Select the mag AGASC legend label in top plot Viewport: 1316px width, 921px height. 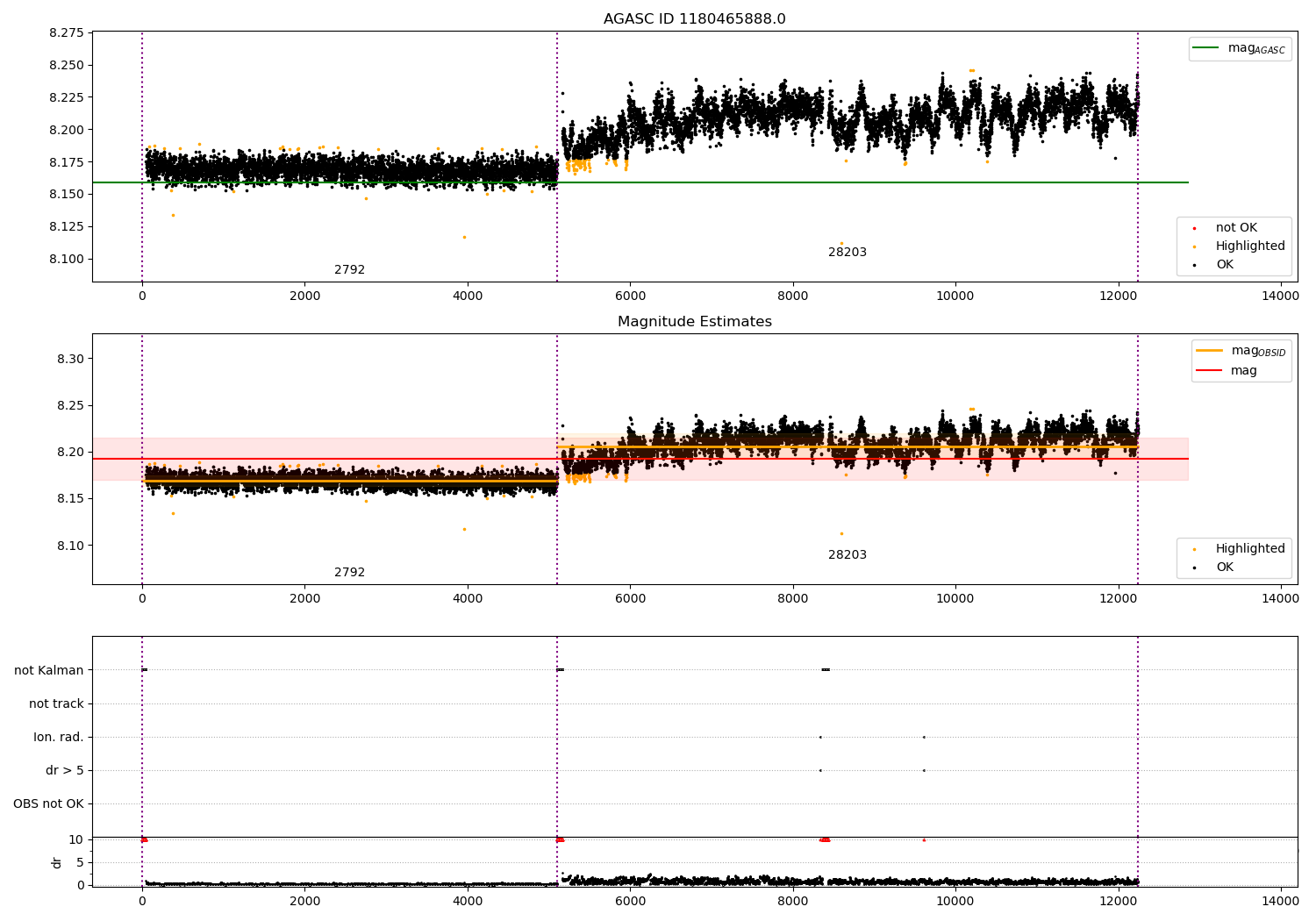pyautogui.click(x=1256, y=49)
